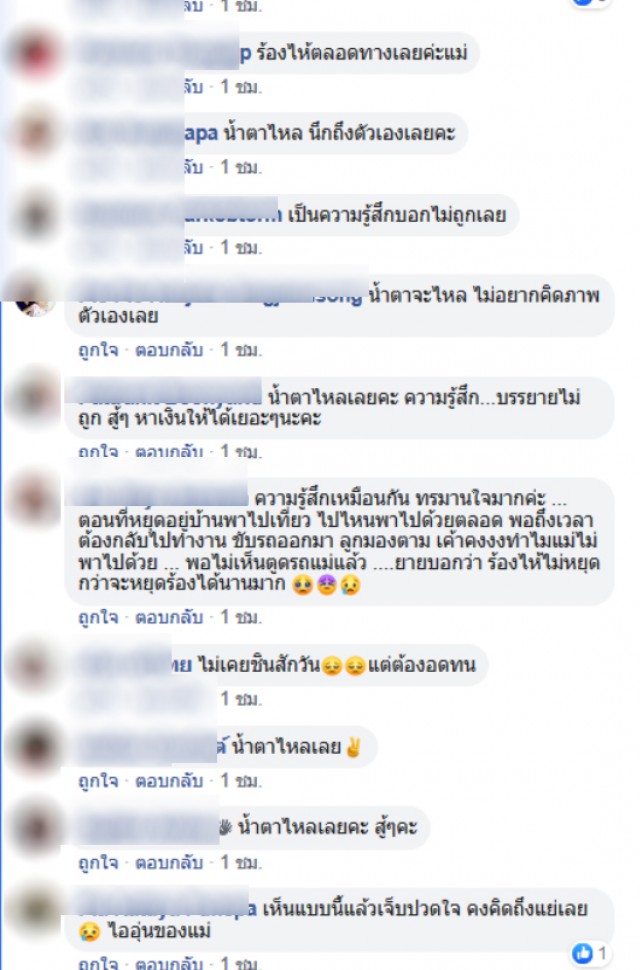Like (ถูกใจ) the long 'ทรมานใจมากค่ะ' comment
This screenshot has width=640, height=970.
click(x=98, y=617)
